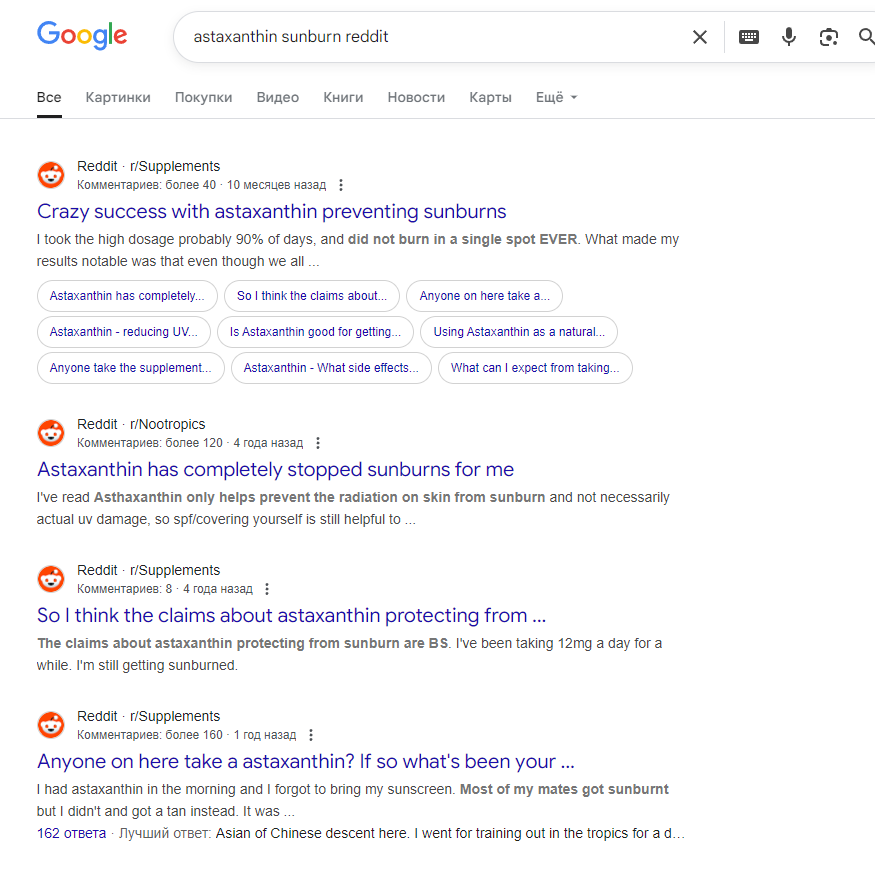Click the magnifier search icon
875x875 pixels.
click(x=867, y=37)
